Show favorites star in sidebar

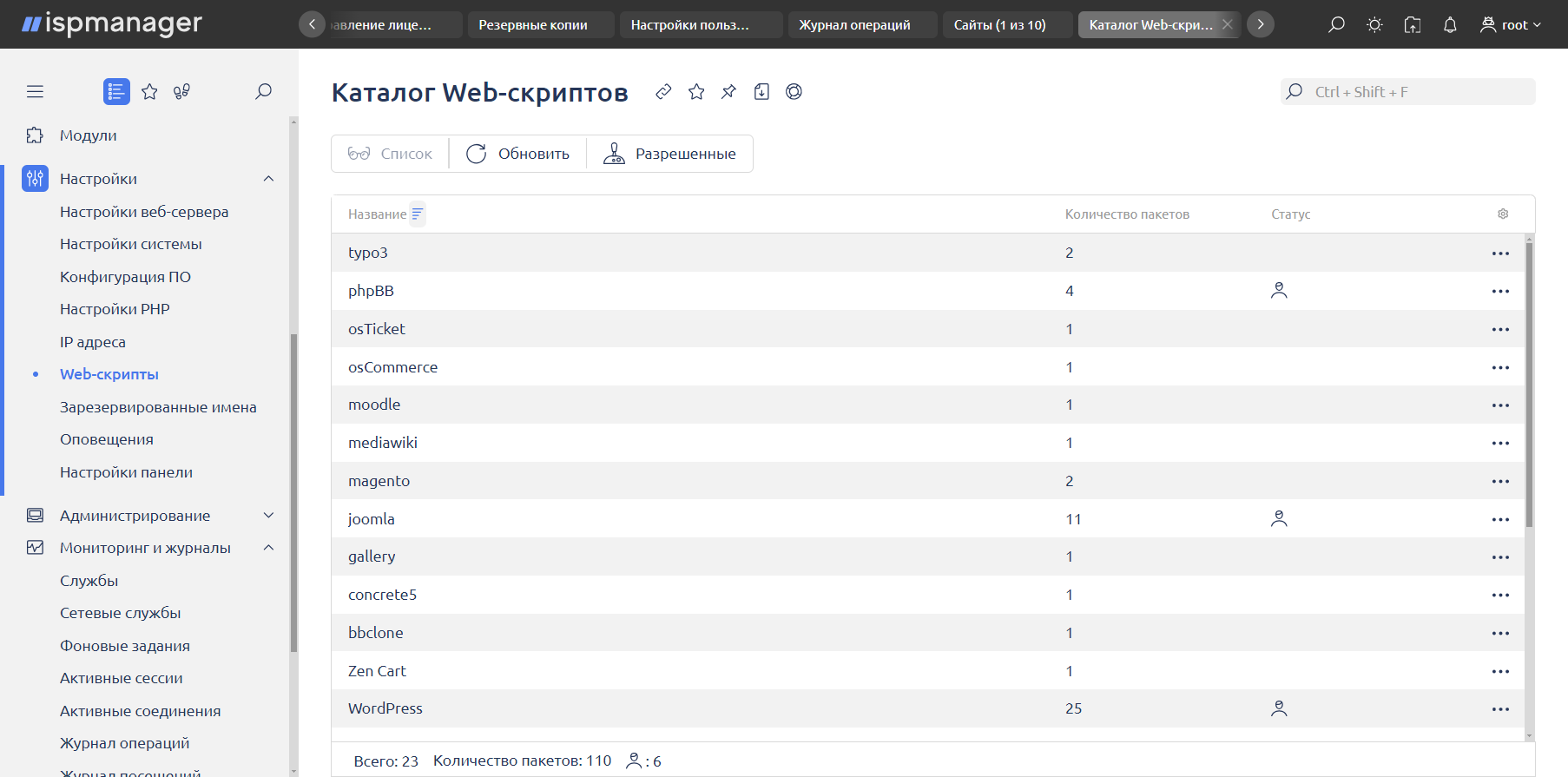click(x=149, y=91)
